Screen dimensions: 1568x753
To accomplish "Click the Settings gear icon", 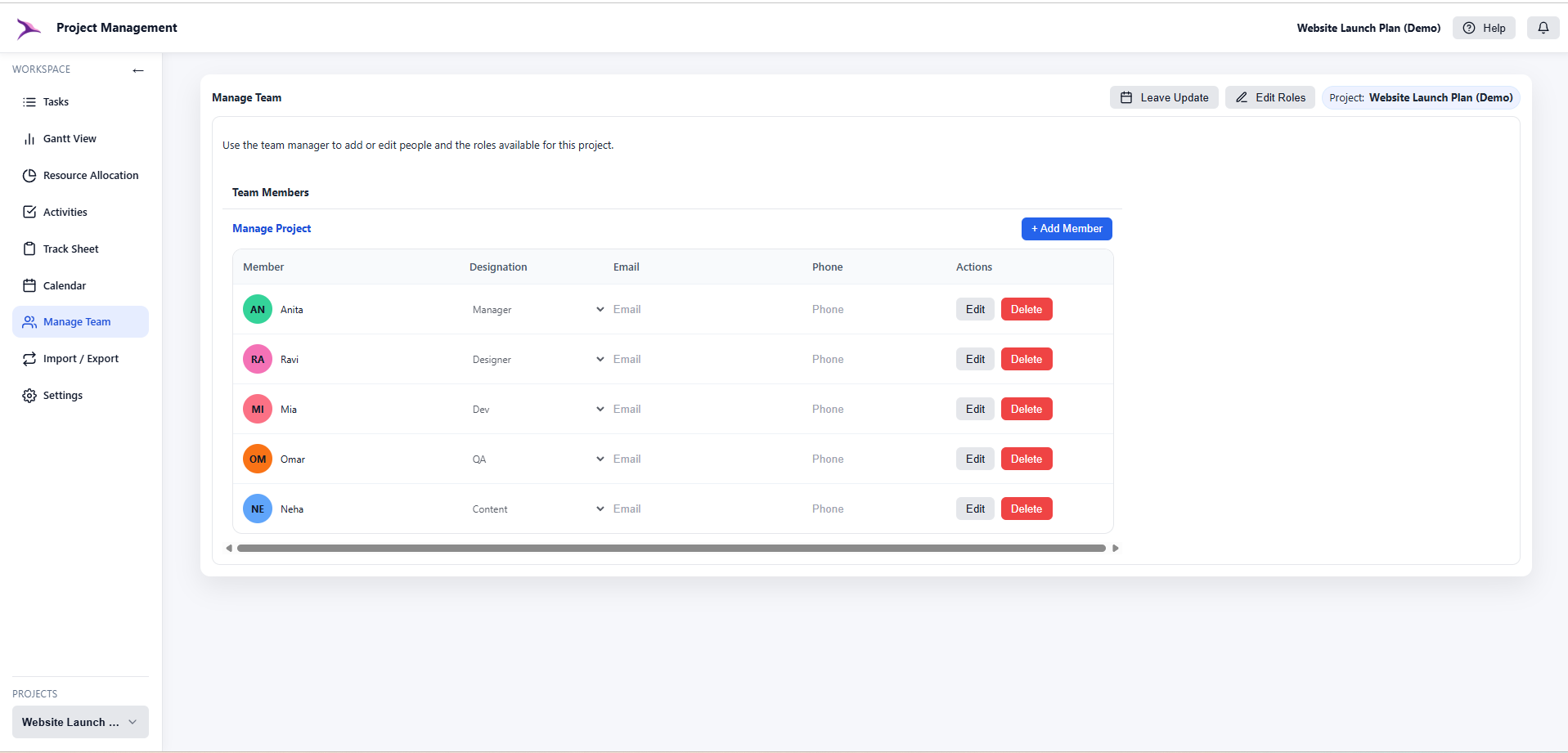I will coord(29,395).
